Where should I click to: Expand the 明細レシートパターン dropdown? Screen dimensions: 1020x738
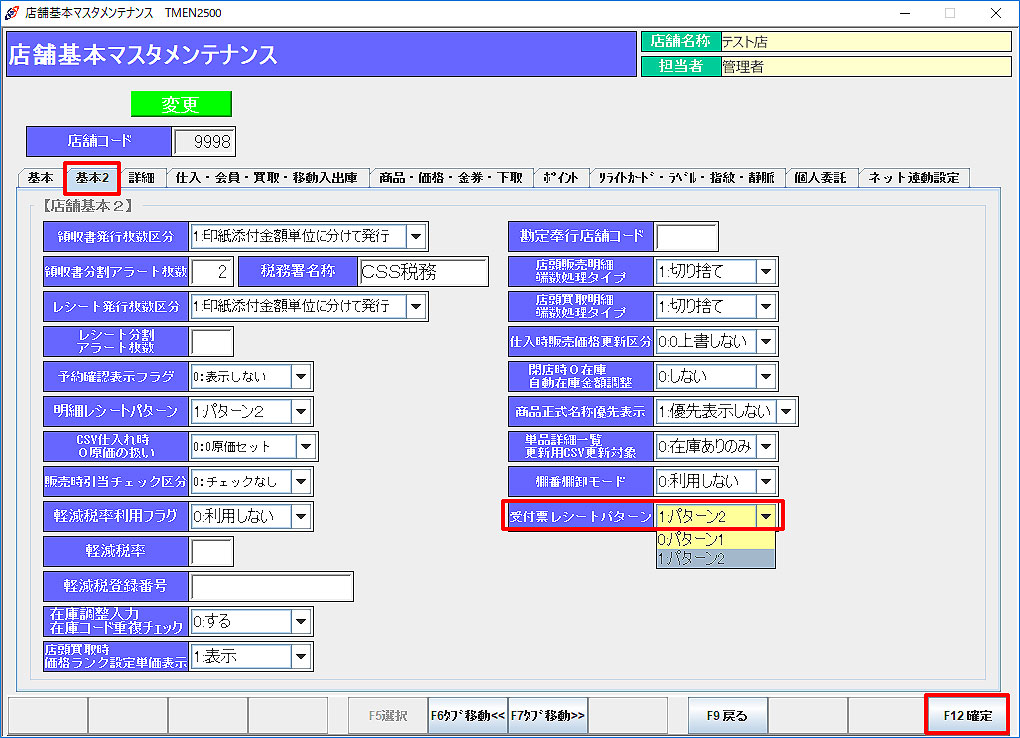click(x=302, y=411)
